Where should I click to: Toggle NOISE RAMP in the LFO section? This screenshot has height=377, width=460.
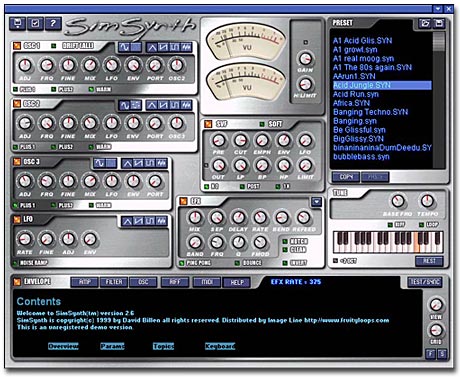(15, 263)
